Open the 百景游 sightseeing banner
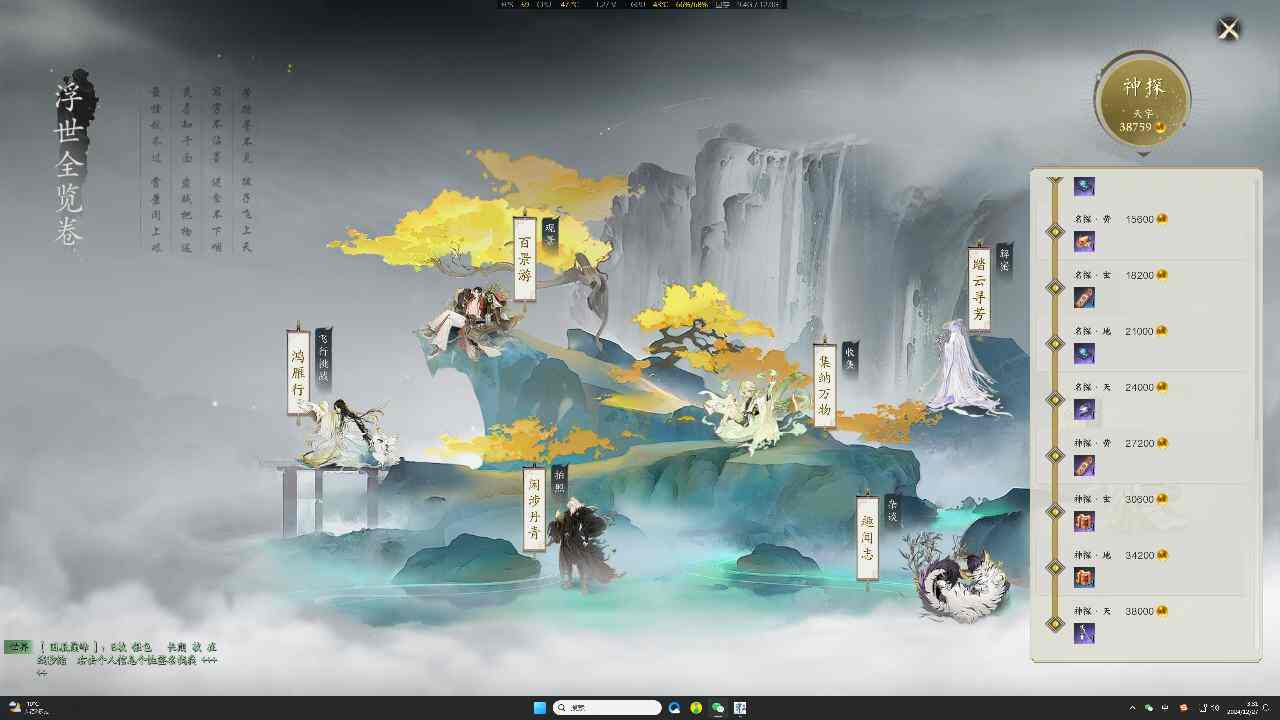 pos(525,258)
